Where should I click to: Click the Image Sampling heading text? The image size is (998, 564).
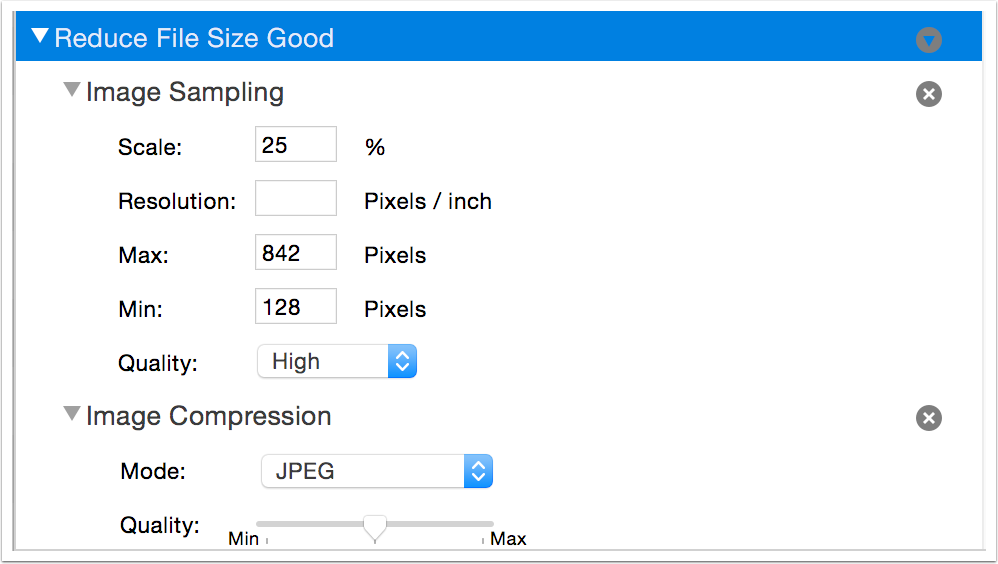pos(185,92)
